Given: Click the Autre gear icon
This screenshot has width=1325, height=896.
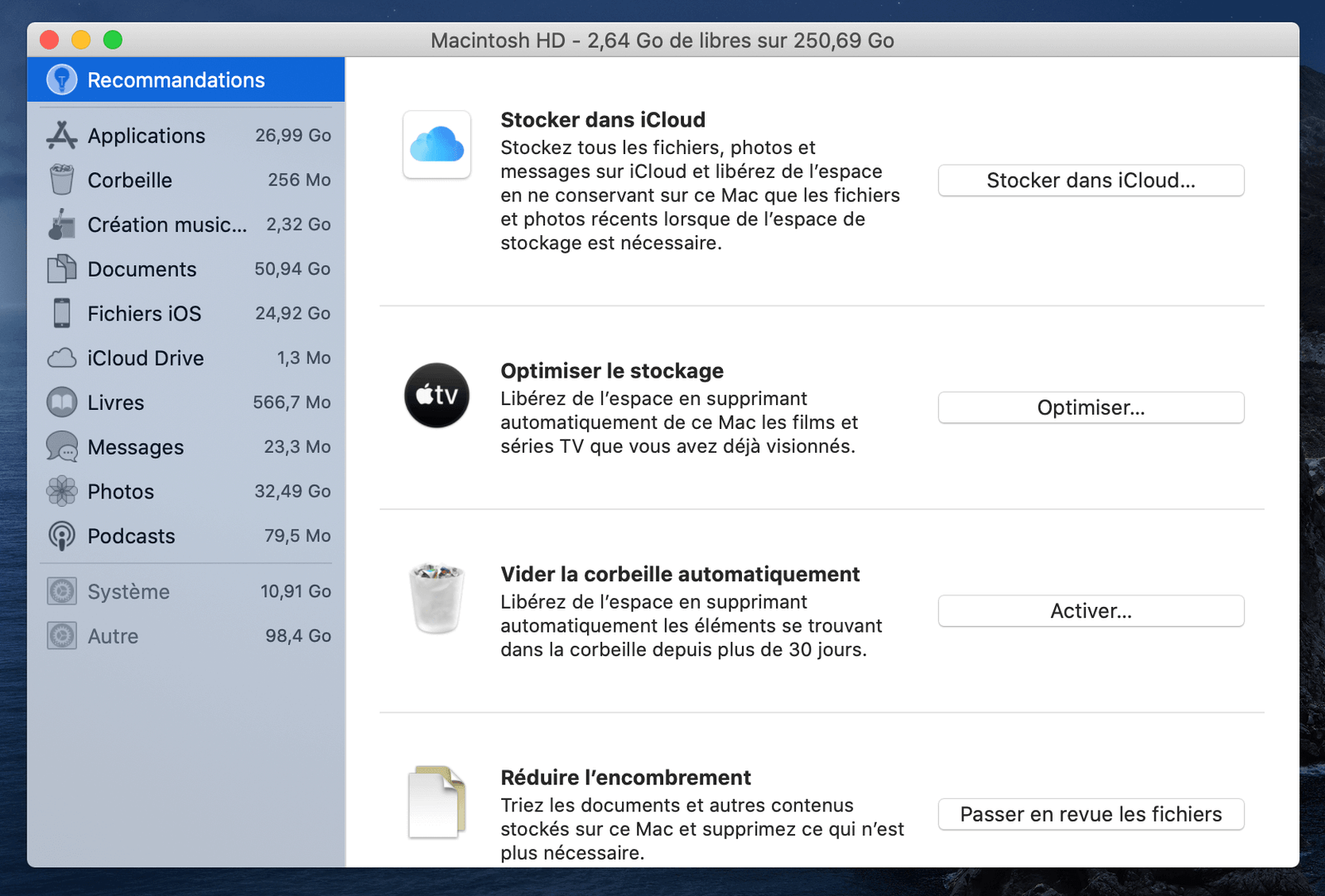Looking at the screenshot, I should click(61, 636).
